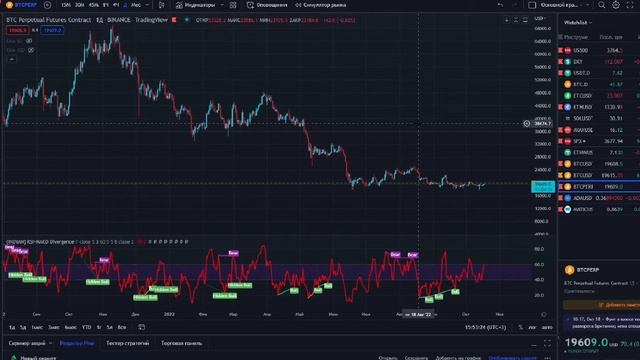Select DXY row in the watchlist
640x360 pixels.
click(599, 62)
